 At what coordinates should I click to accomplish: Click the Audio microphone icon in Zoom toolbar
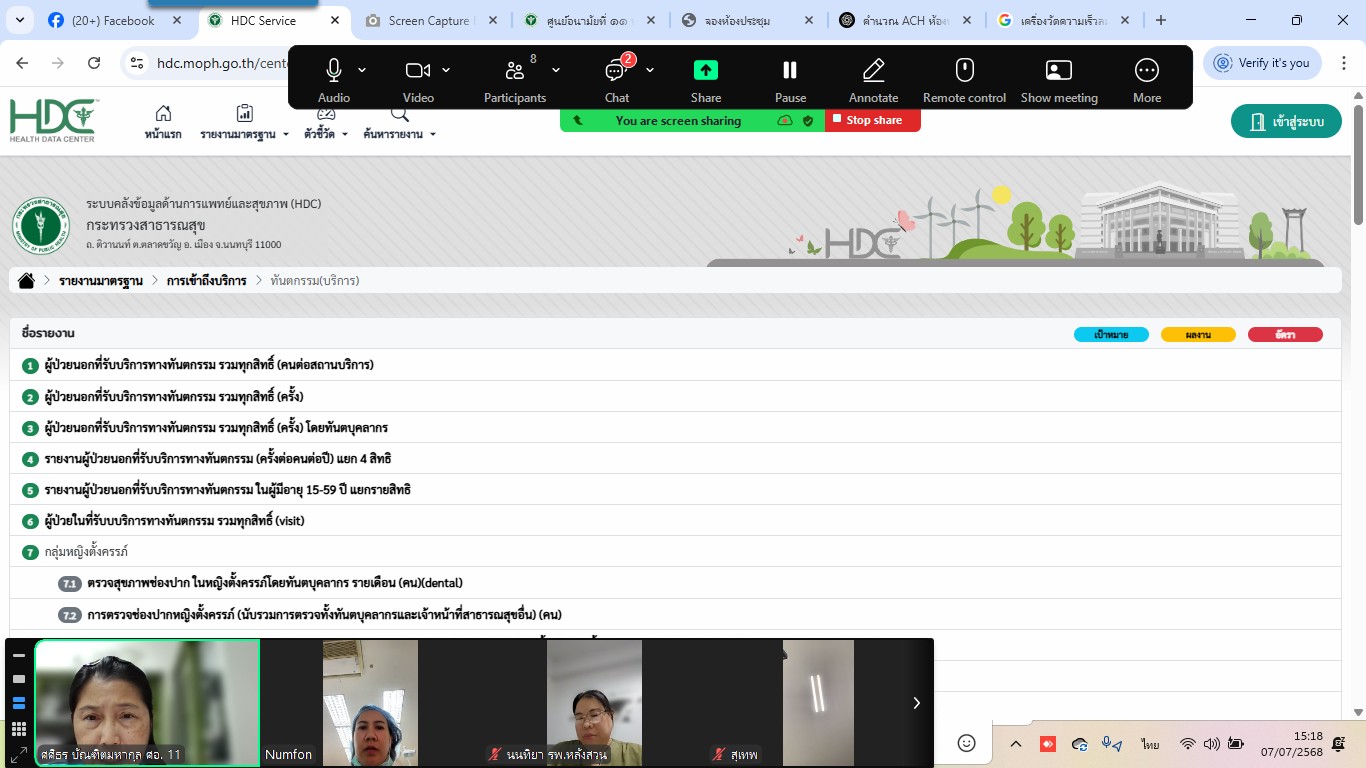334,70
